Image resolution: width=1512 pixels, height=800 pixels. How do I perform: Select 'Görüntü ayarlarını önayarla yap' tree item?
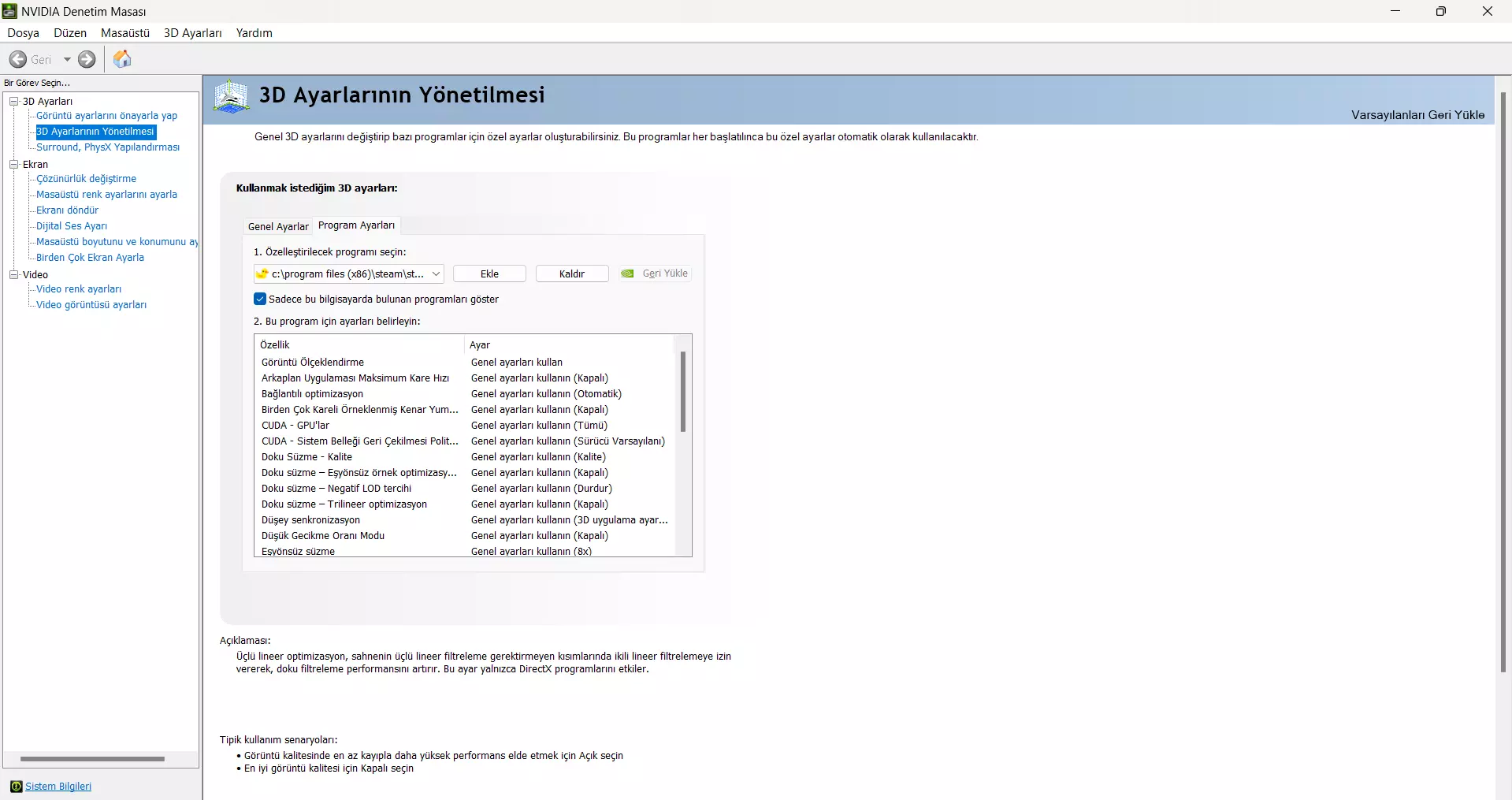click(106, 116)
